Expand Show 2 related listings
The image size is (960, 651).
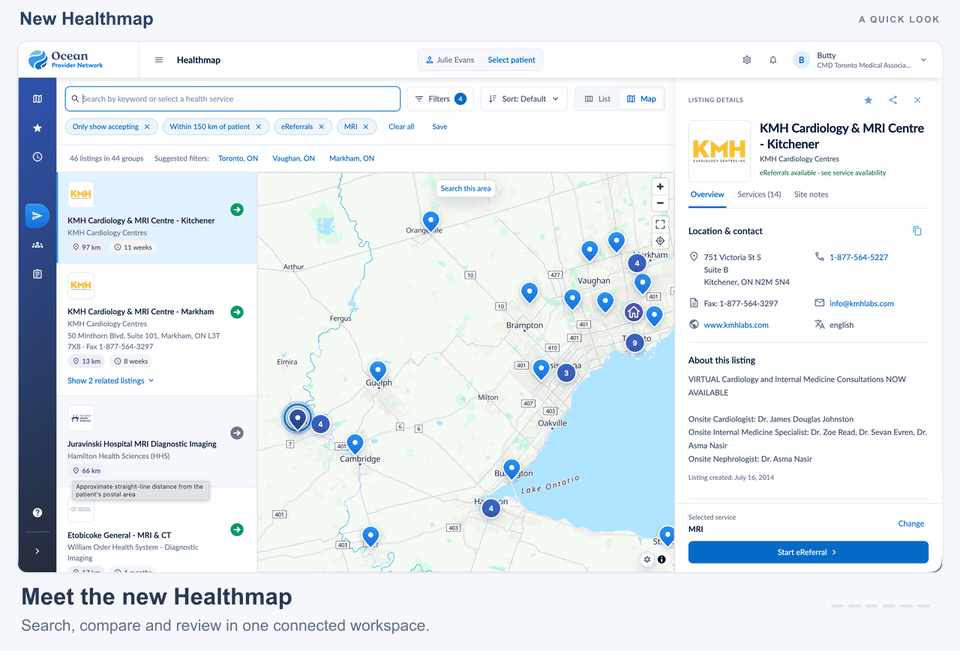111,380
